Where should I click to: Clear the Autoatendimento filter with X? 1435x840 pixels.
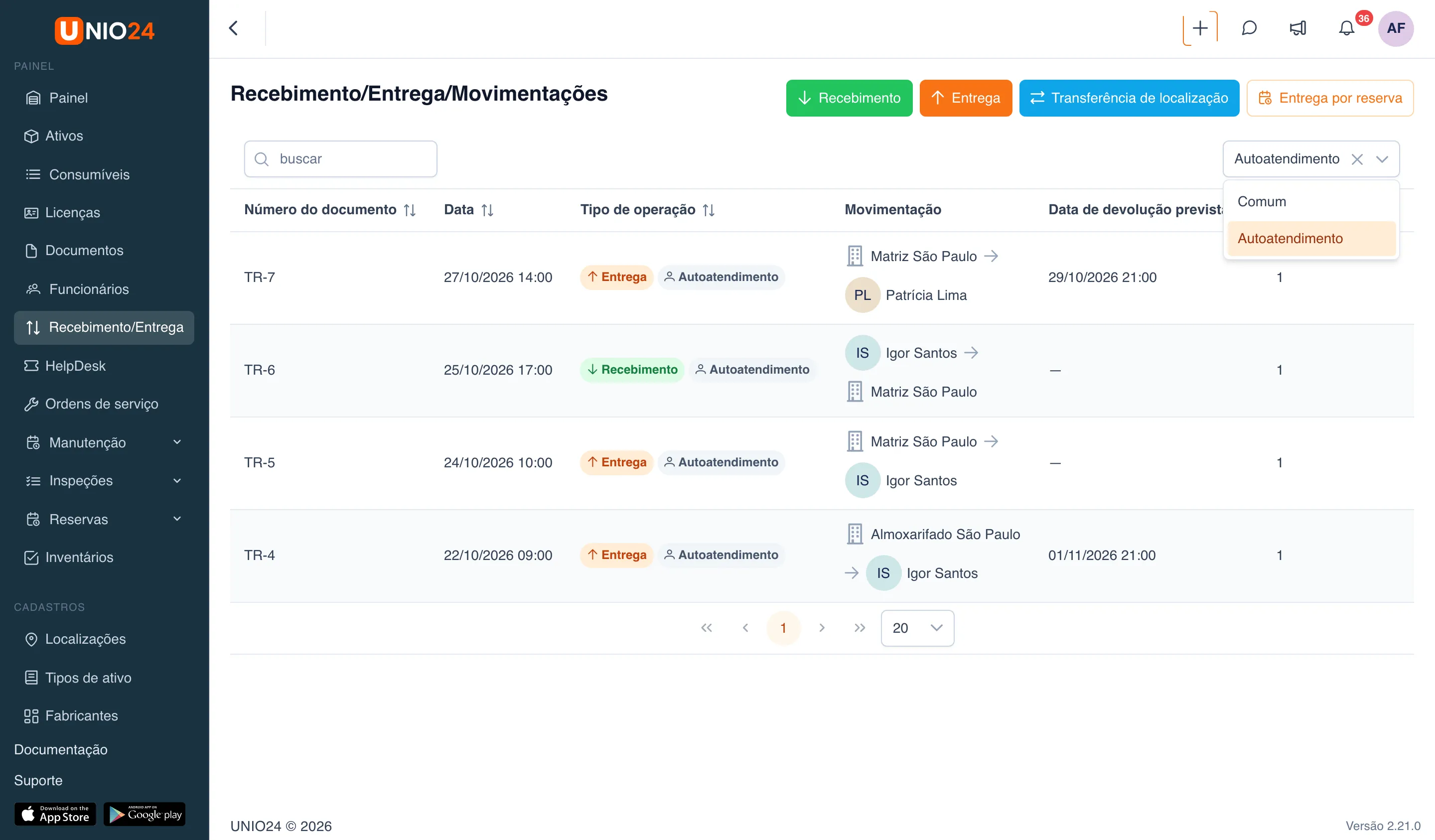point(1357,159)
